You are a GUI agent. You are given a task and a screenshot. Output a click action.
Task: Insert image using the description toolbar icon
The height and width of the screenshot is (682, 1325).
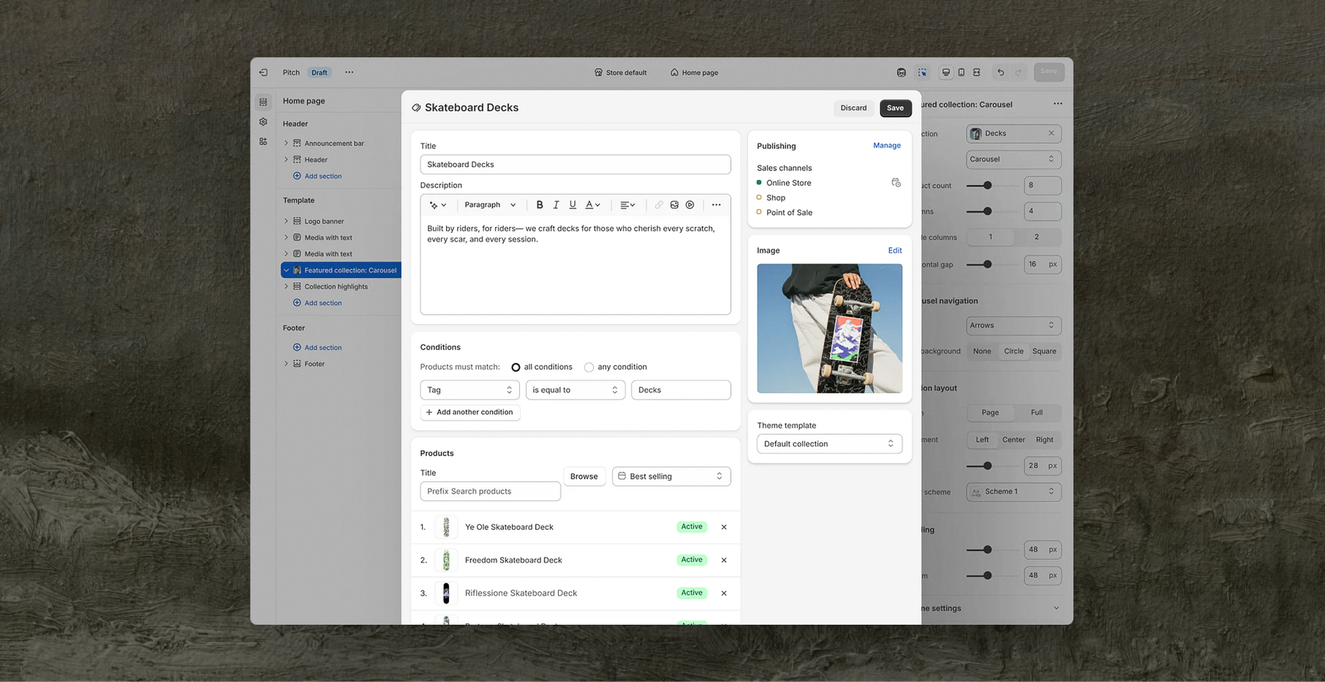(674, 205)
